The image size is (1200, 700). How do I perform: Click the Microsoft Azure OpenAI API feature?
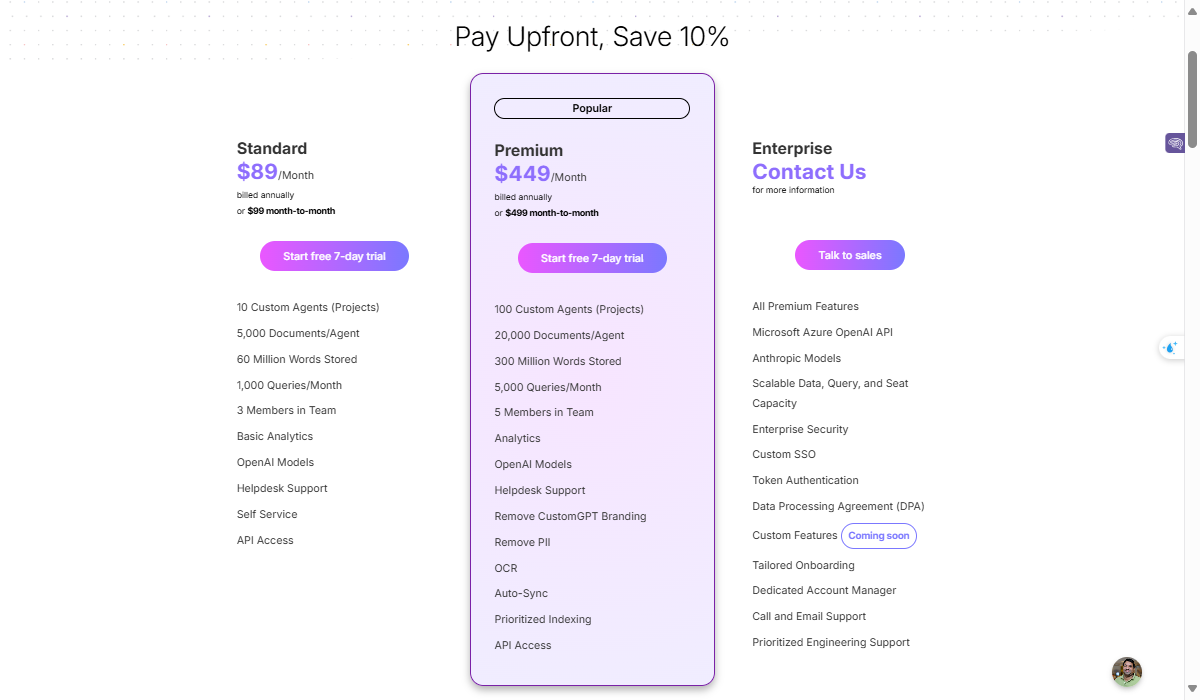822,332
